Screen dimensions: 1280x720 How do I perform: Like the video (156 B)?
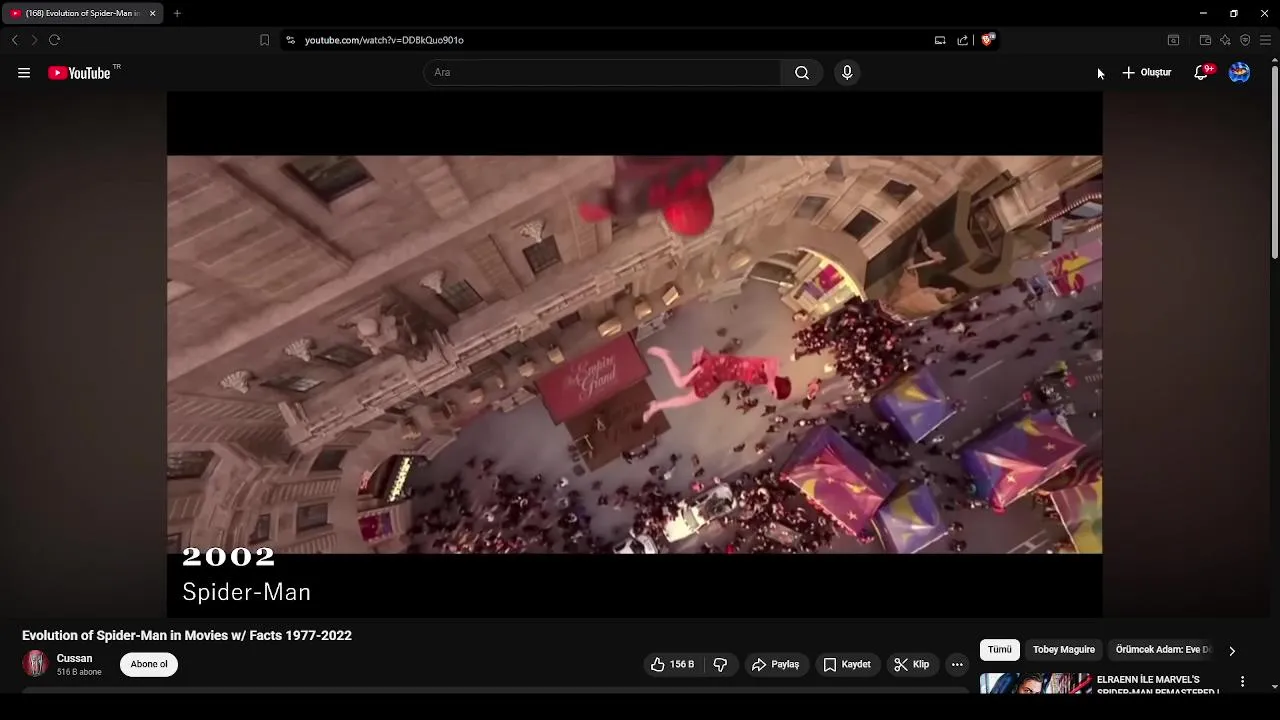point(673,664)
